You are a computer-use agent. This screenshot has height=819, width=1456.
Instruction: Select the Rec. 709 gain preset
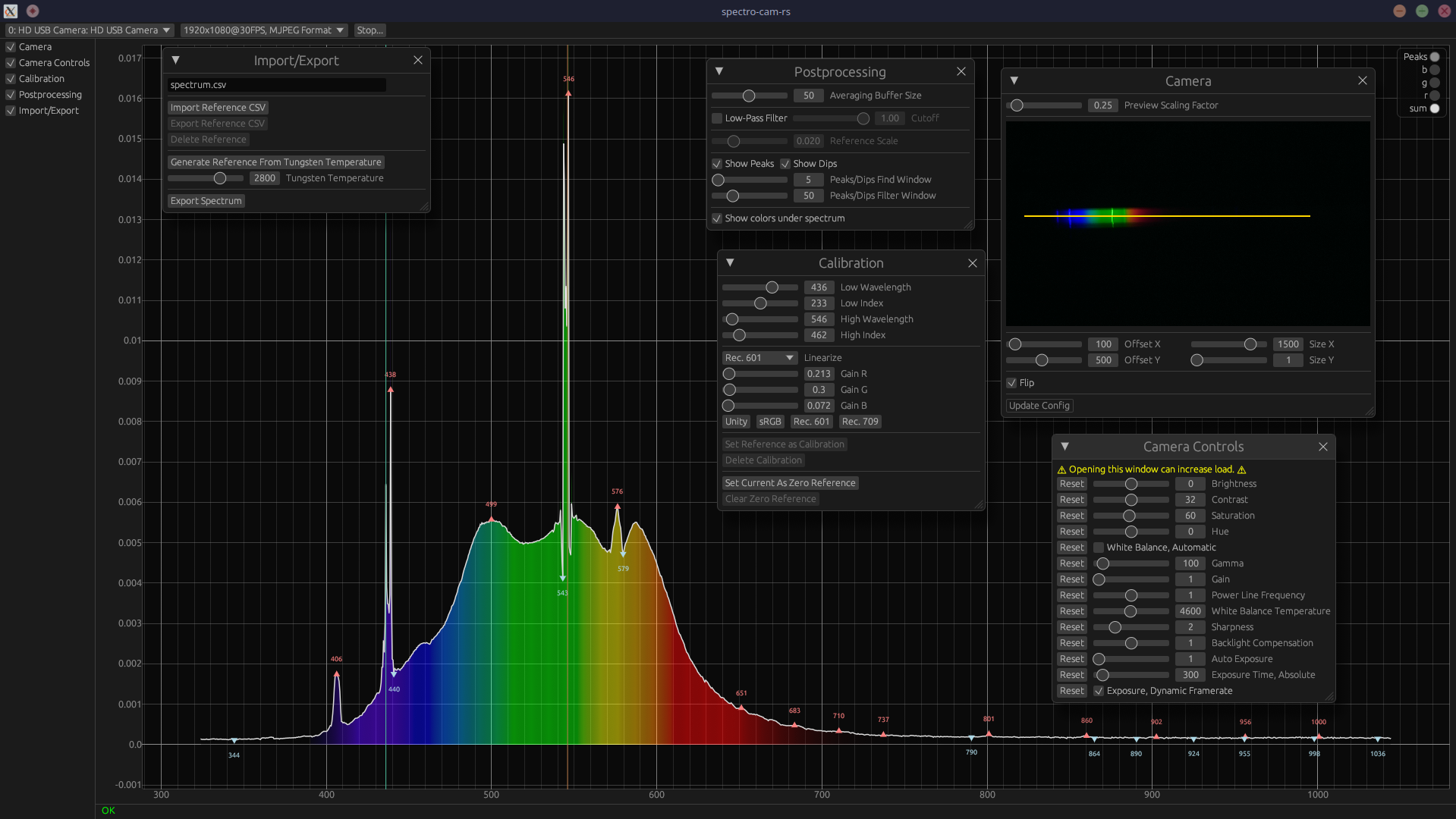pos(860,422)
